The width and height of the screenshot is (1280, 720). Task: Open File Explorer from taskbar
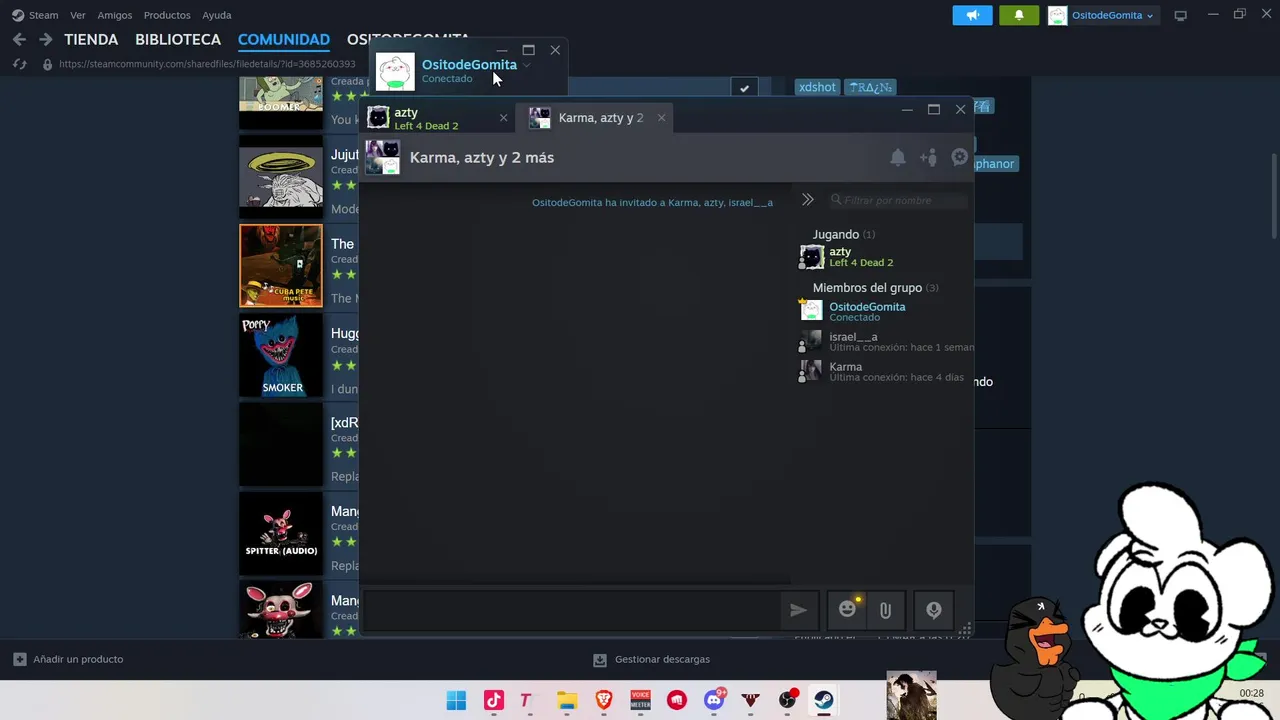tap(567, 700)
